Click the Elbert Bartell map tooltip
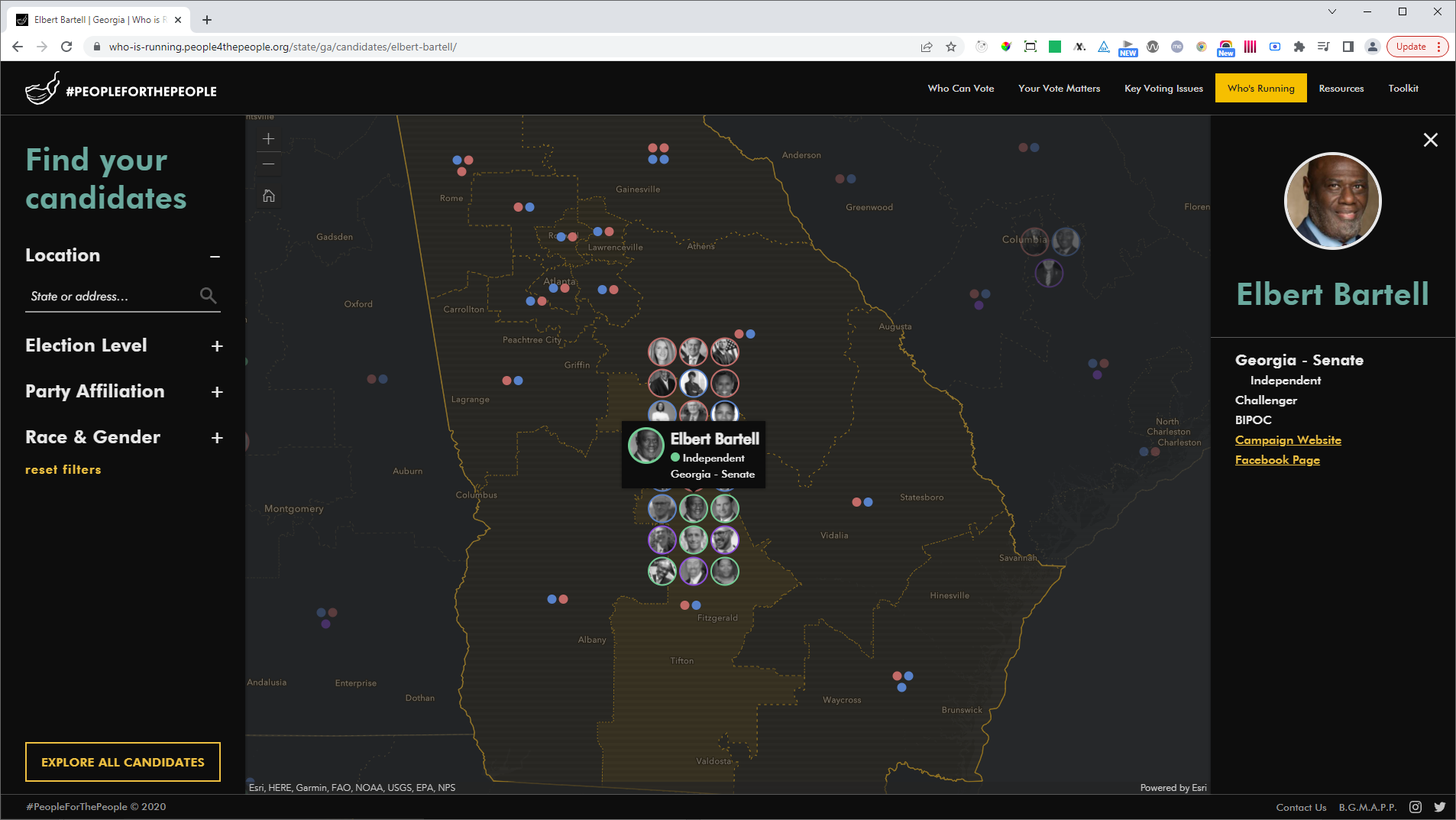 (694, 455)
